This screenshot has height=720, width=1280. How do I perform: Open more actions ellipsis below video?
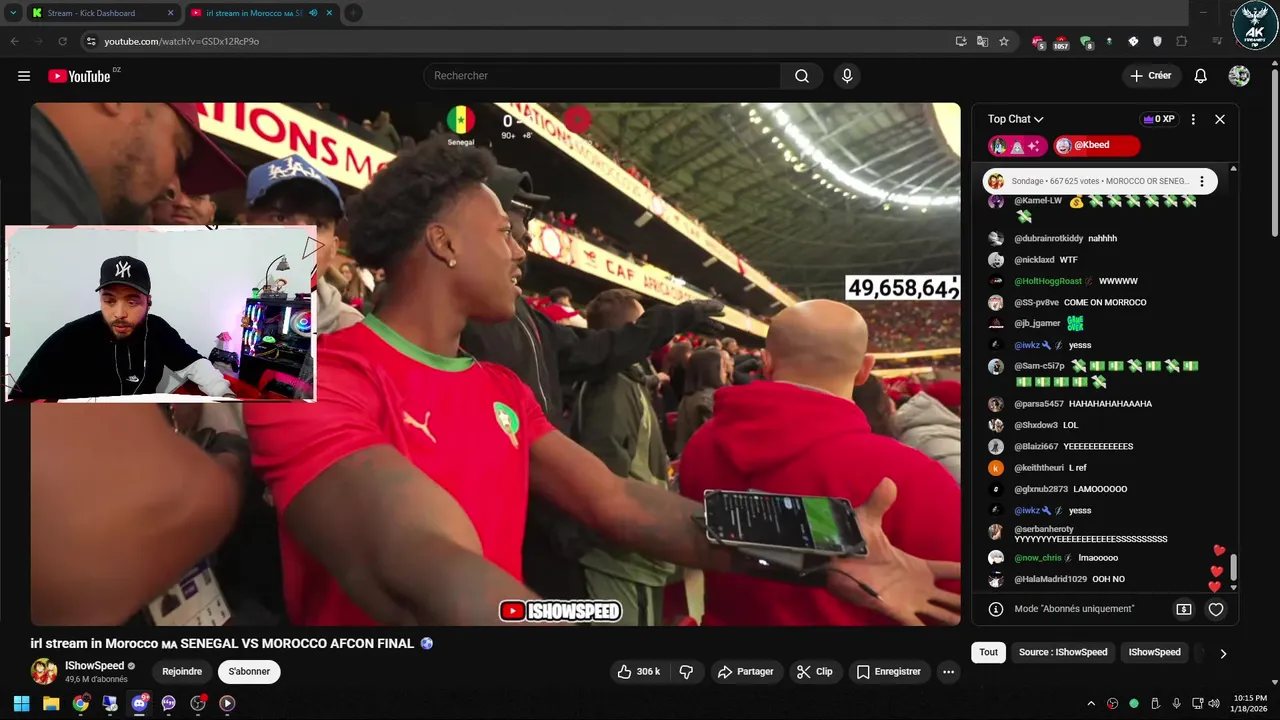(948, 672)
